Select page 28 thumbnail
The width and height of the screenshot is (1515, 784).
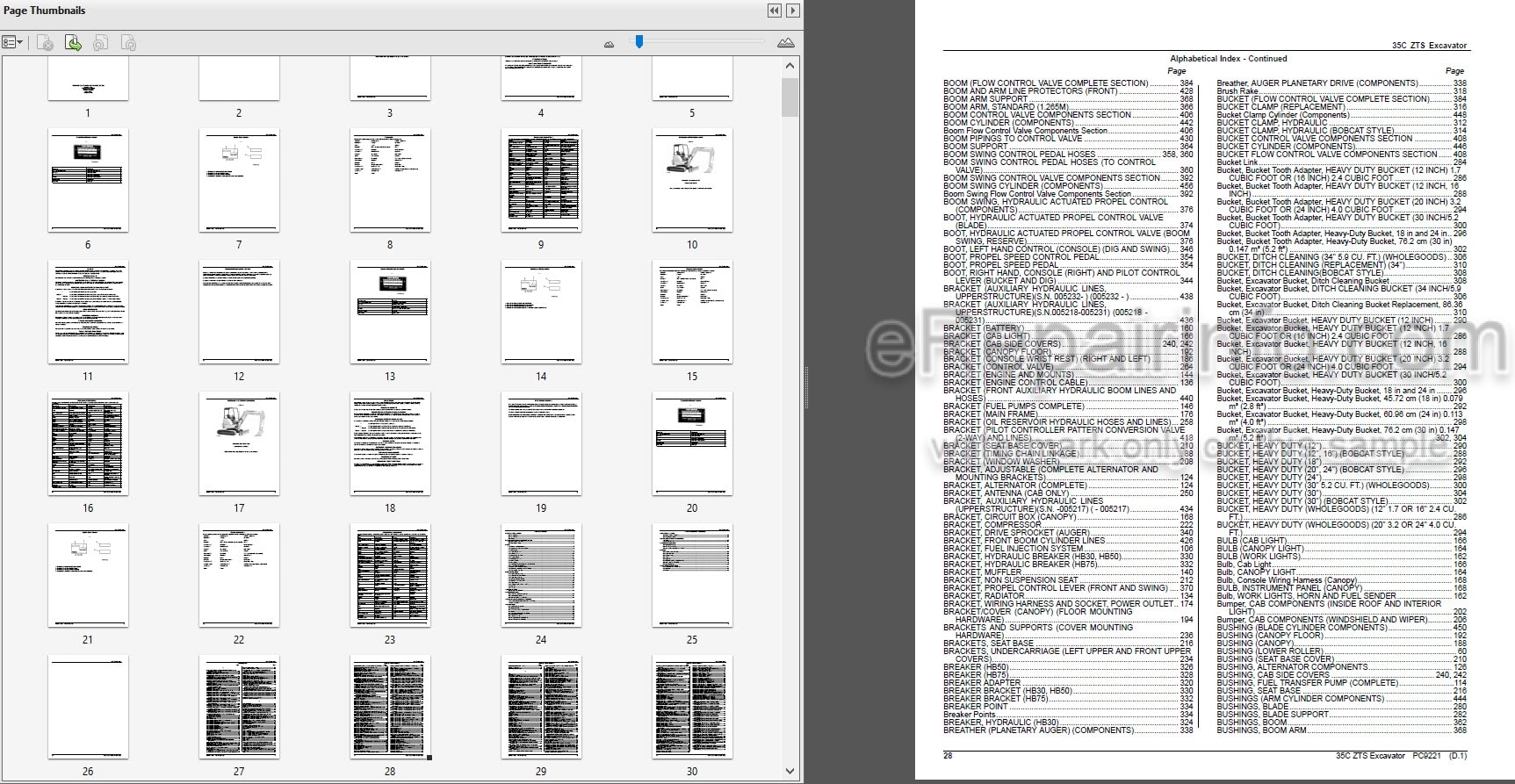[390, 707]
